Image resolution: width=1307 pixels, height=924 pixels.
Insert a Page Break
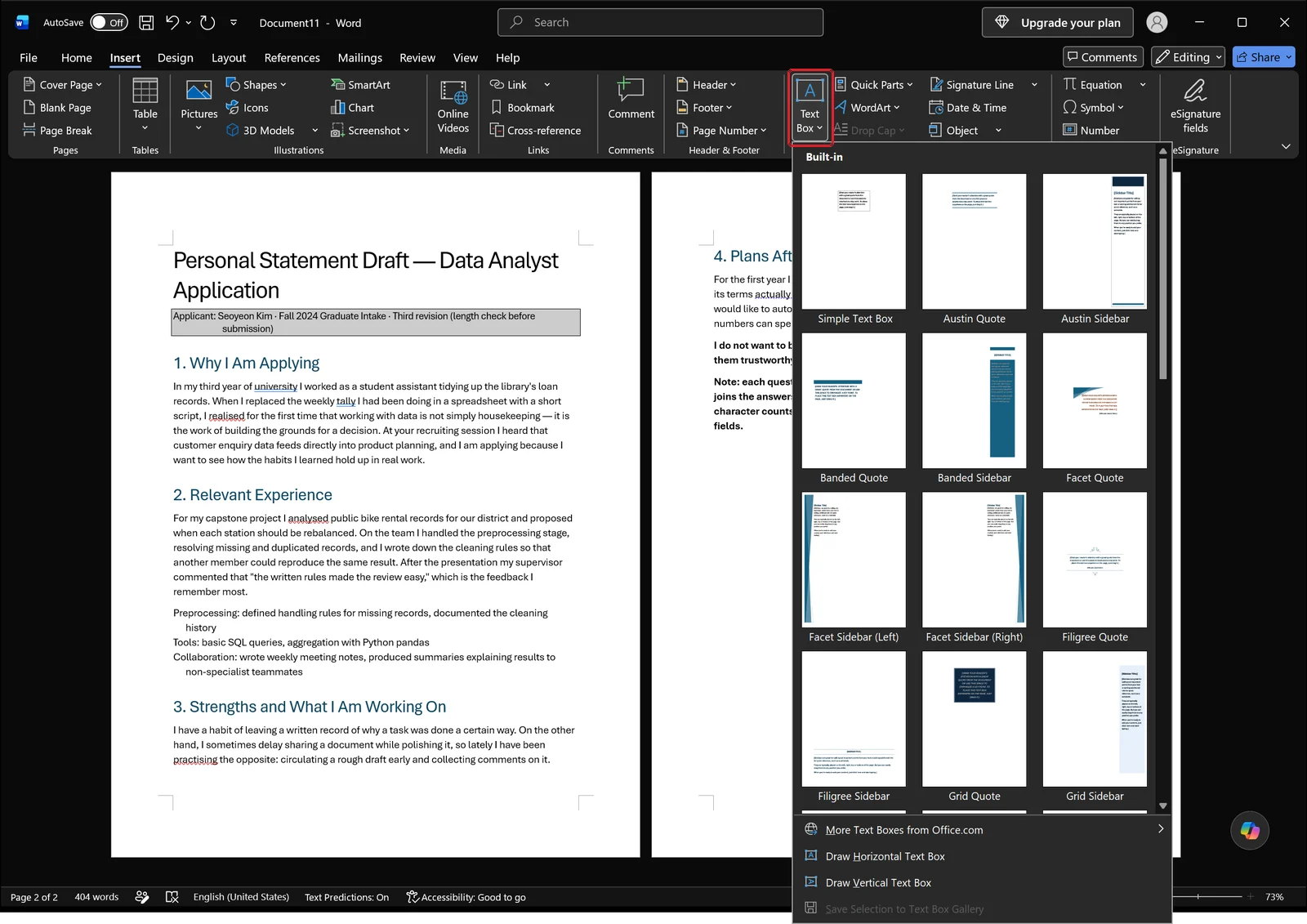tap(57, 131)
